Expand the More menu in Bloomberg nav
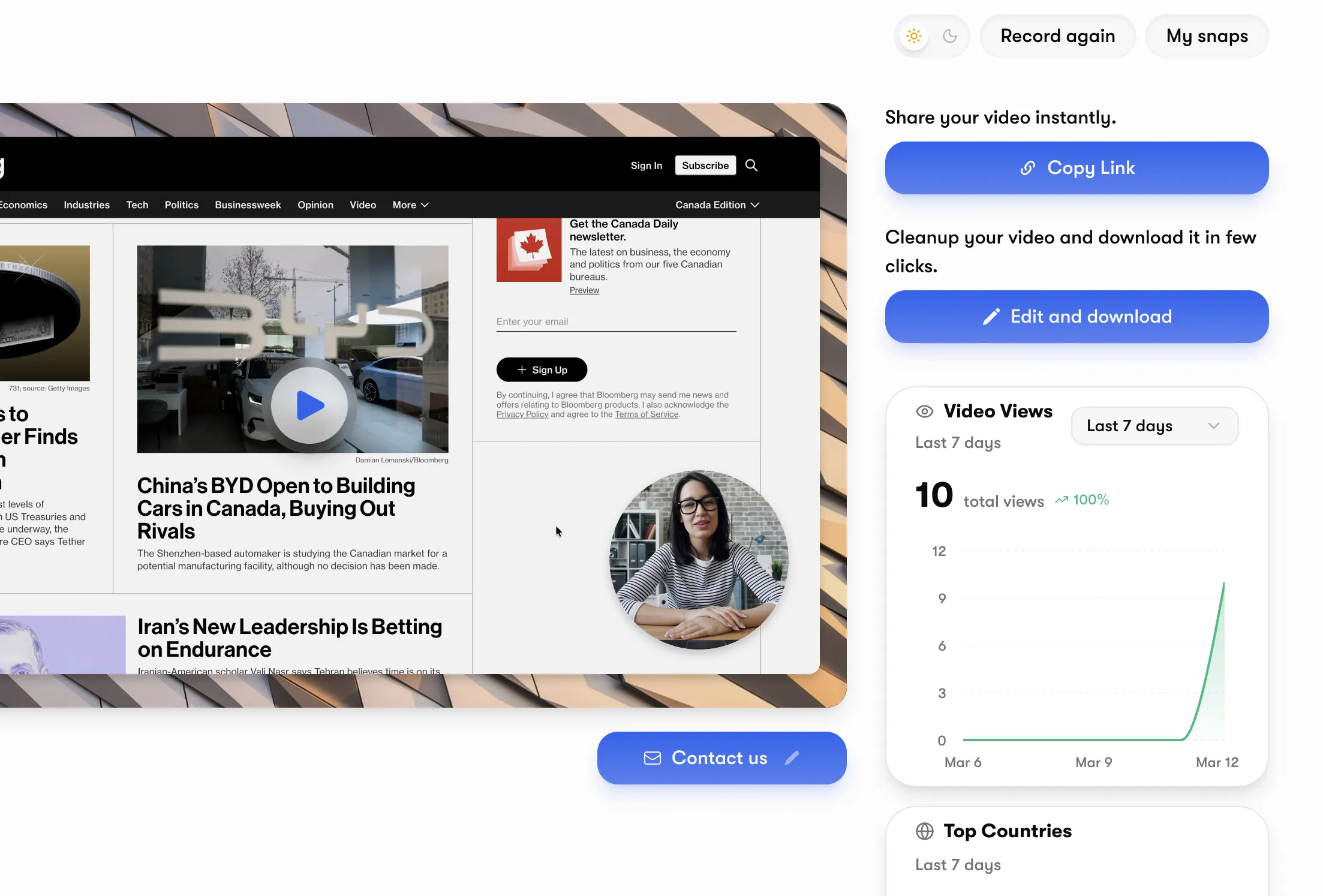Image resolution: width=1323 pixels, height=896 pixels. click(410, 205)
